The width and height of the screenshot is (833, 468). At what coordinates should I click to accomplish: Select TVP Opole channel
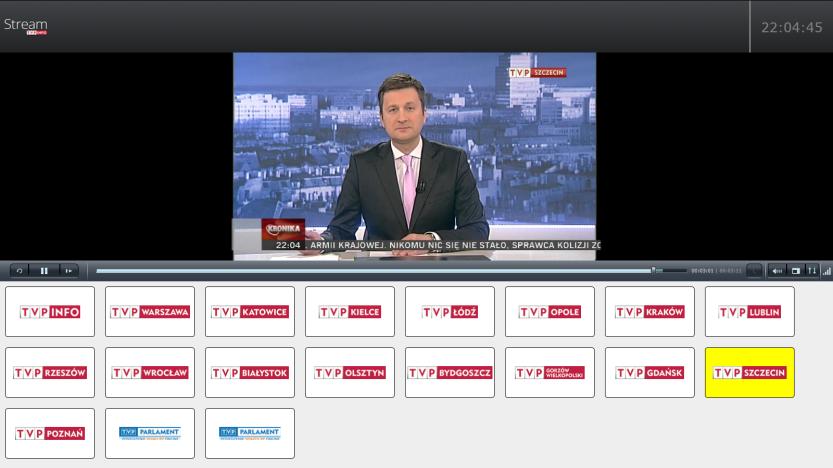(x=550, y=312)
